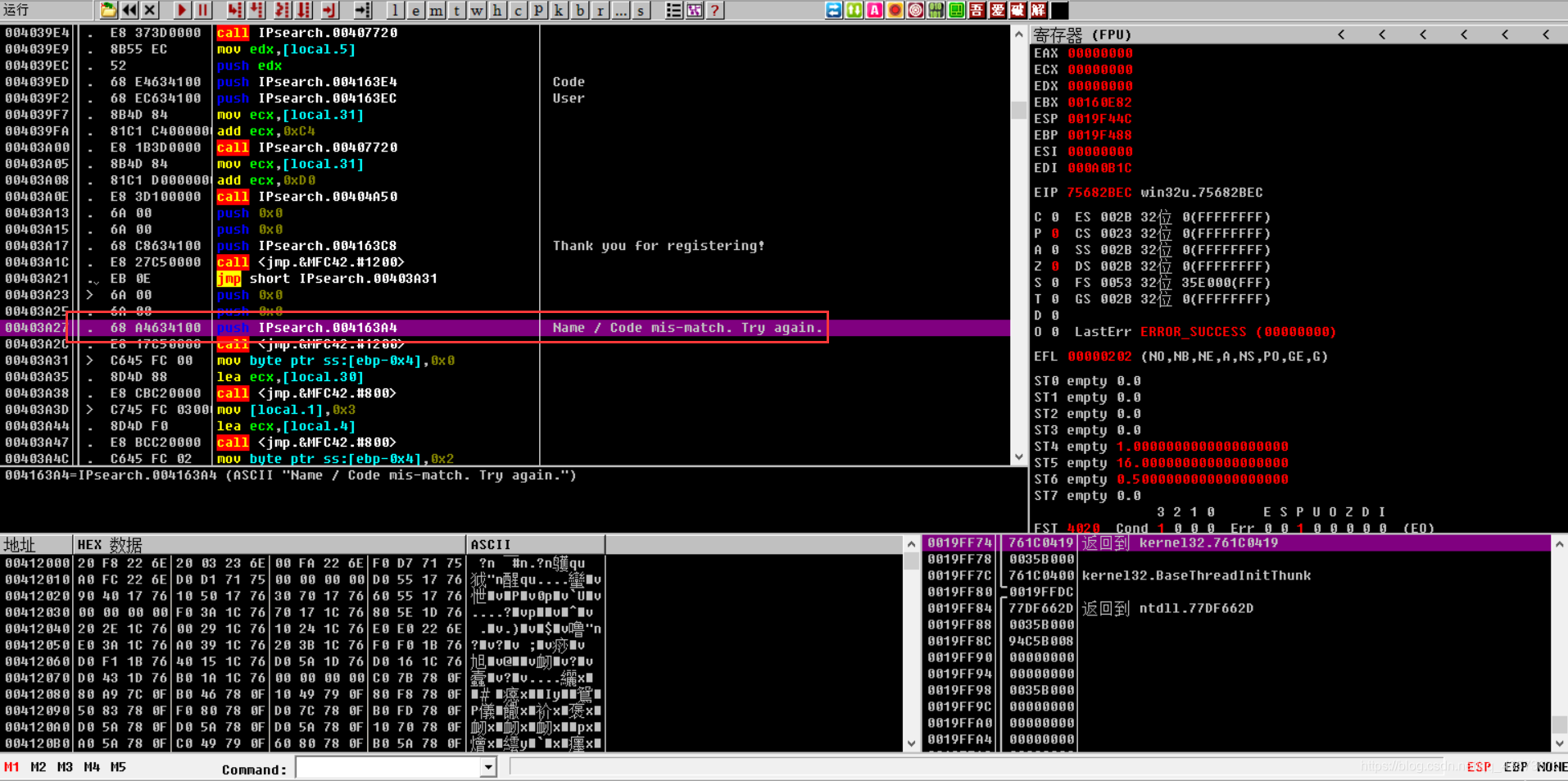Show references via the 'r' button
This screenshot has height=781, width=1568.
point(600,10)
